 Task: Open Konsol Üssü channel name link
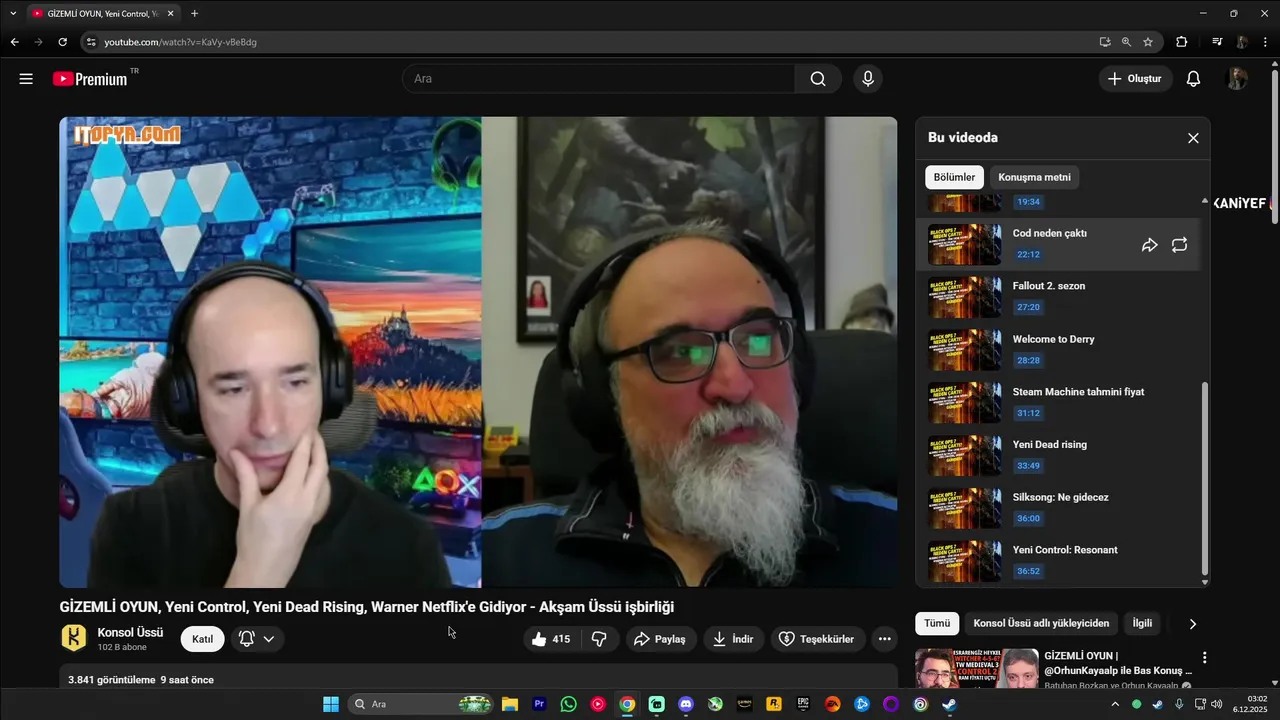(130, 633)
